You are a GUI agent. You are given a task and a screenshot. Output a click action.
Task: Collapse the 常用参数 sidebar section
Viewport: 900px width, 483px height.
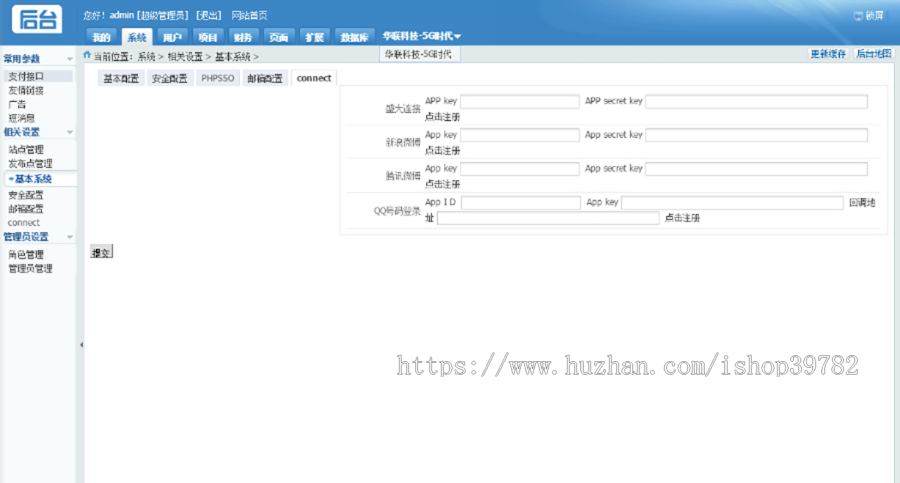click(69, 59)
